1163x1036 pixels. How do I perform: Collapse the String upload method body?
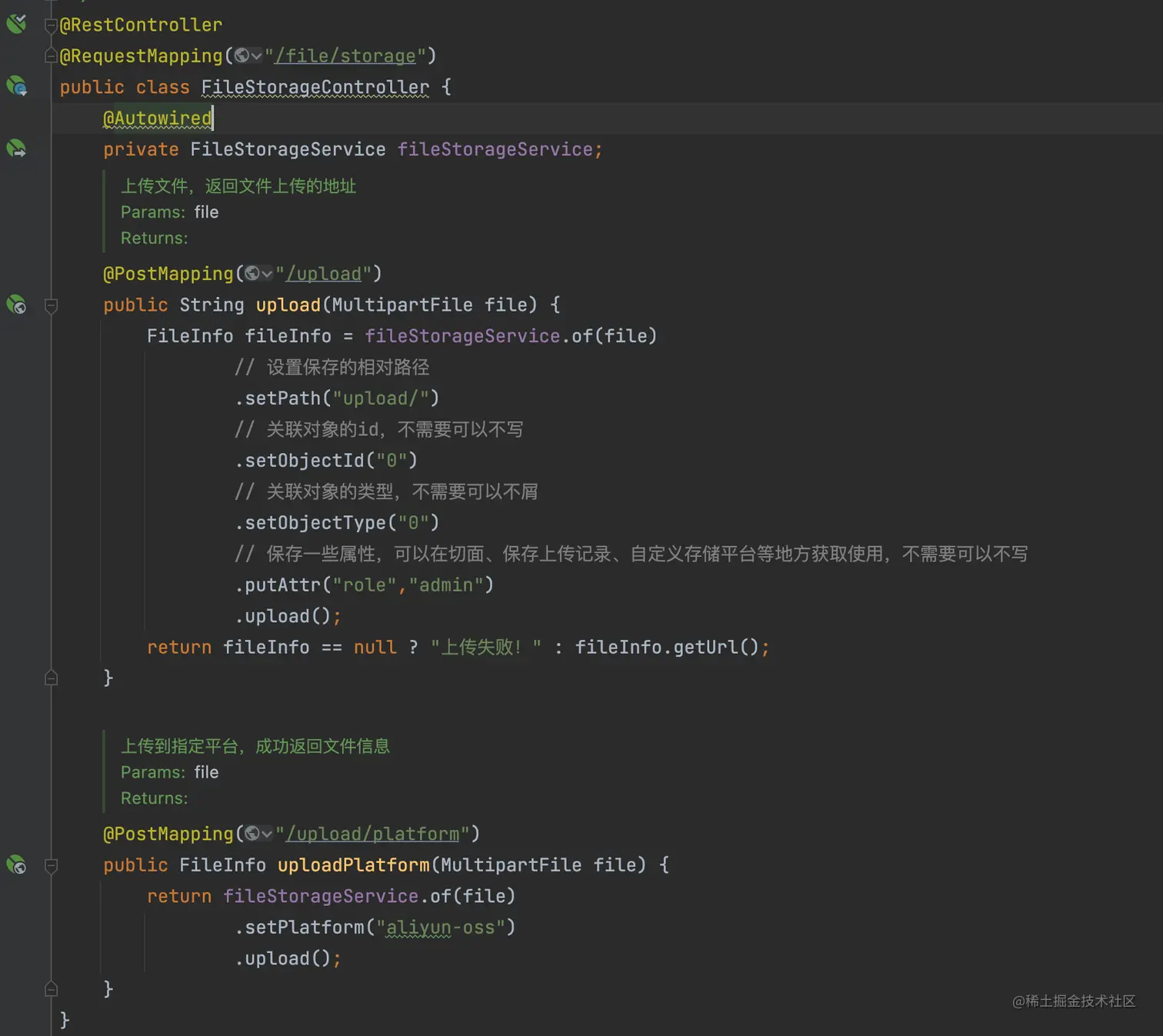tap(51, 305)
